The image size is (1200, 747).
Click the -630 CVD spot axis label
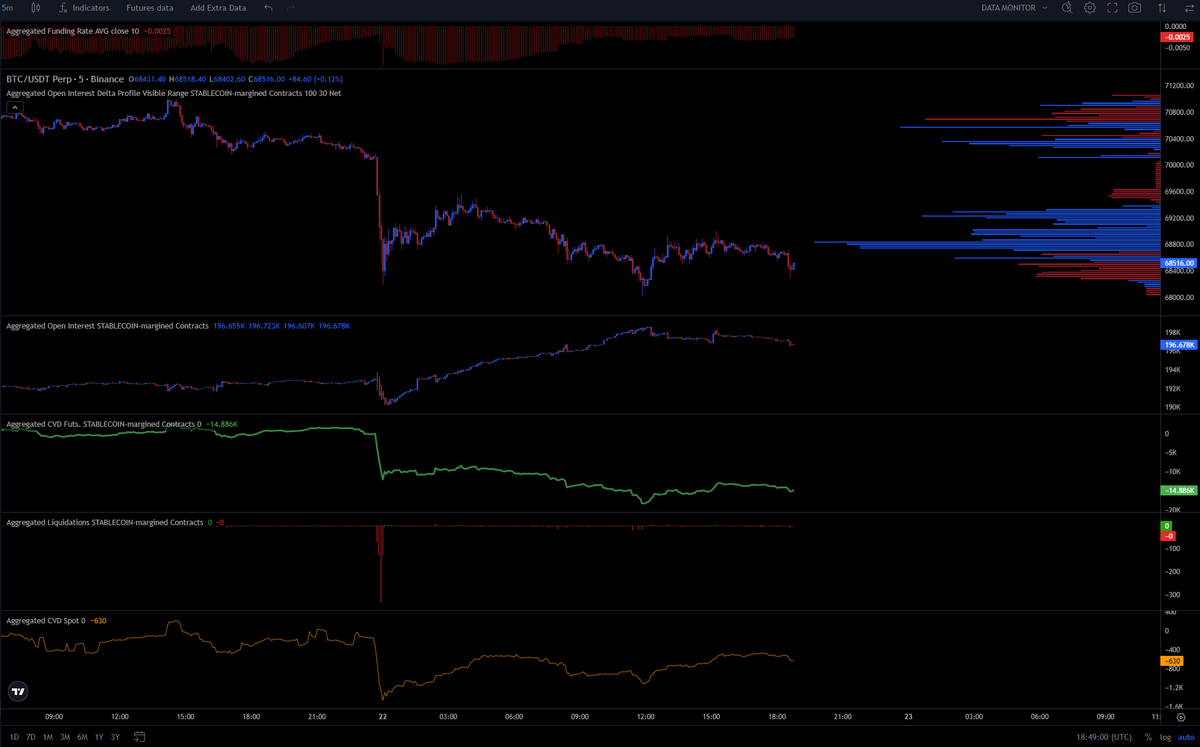1172,661
